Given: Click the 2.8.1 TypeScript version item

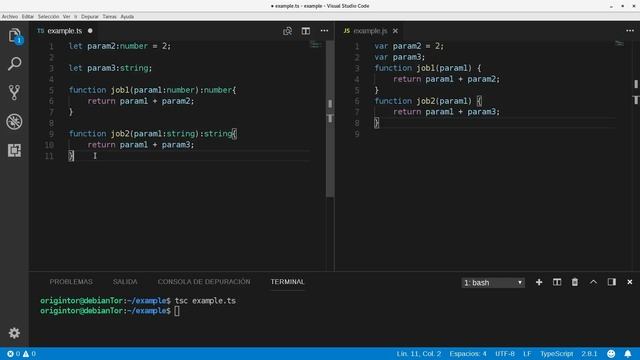Looking at the screenshot, I should [589, 354].
